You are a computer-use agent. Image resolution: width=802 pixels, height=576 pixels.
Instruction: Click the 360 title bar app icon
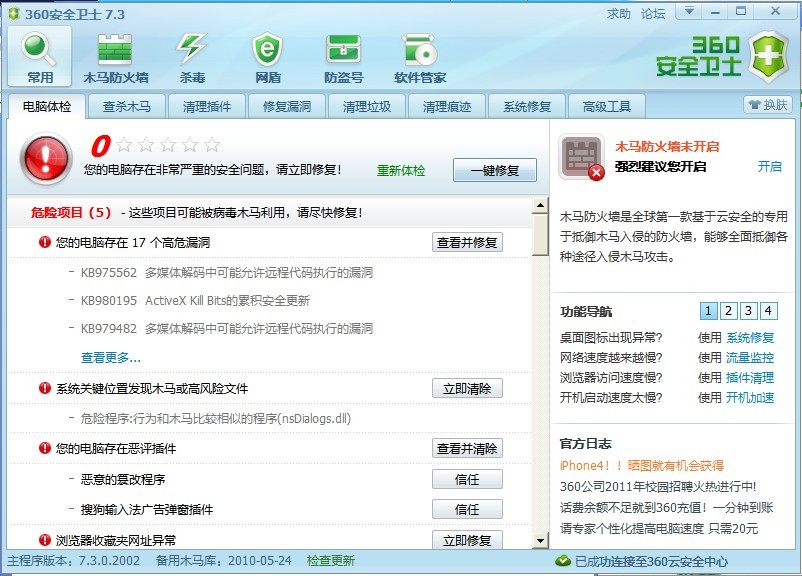(14, 14)
